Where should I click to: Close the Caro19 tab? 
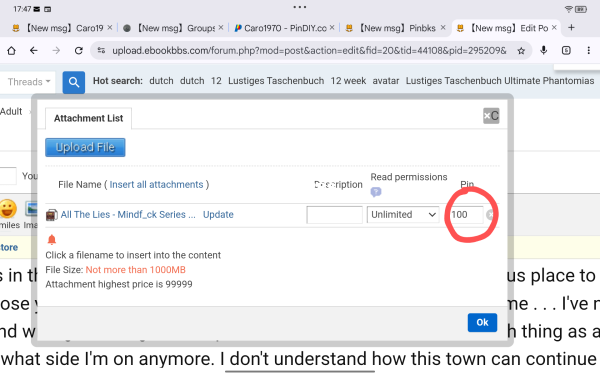[x=110, y=28]
